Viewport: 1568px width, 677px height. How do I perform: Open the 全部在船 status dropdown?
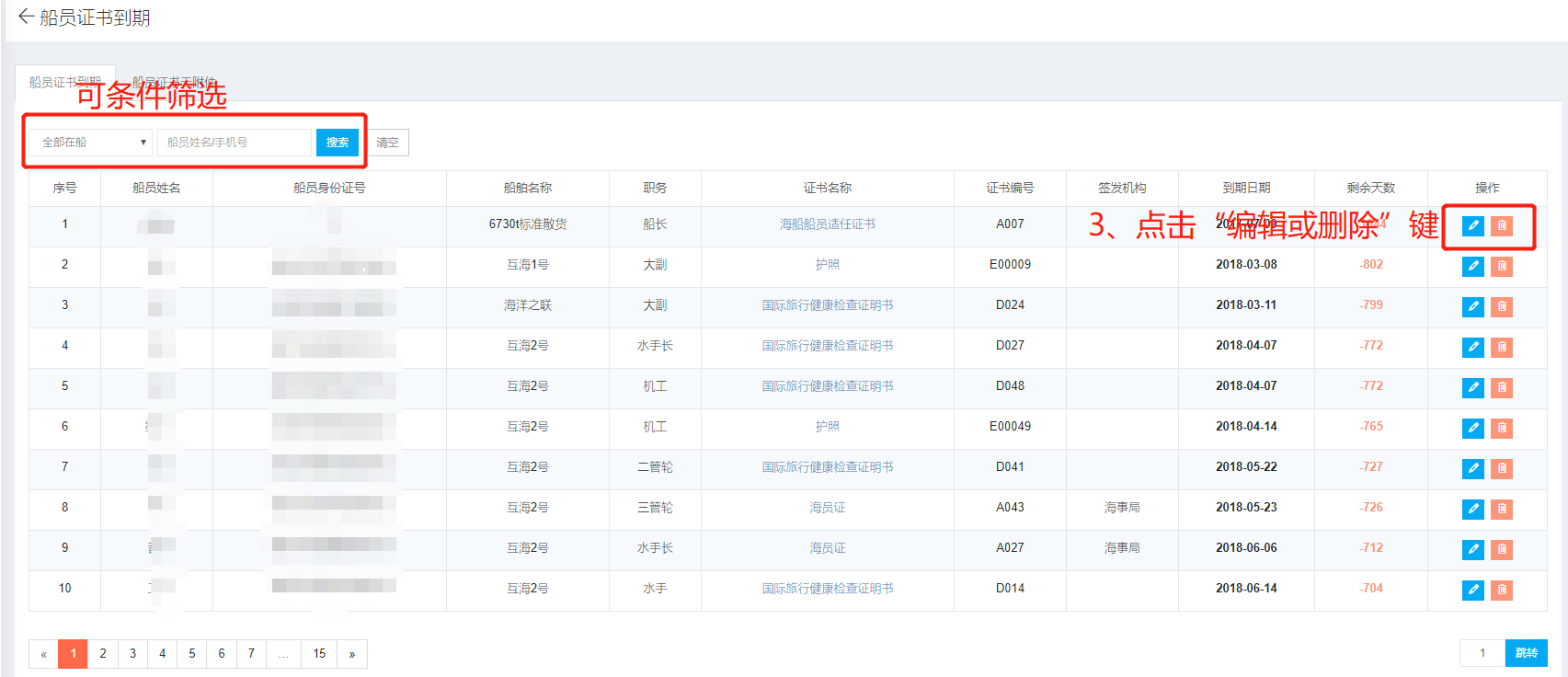point(91,143)
